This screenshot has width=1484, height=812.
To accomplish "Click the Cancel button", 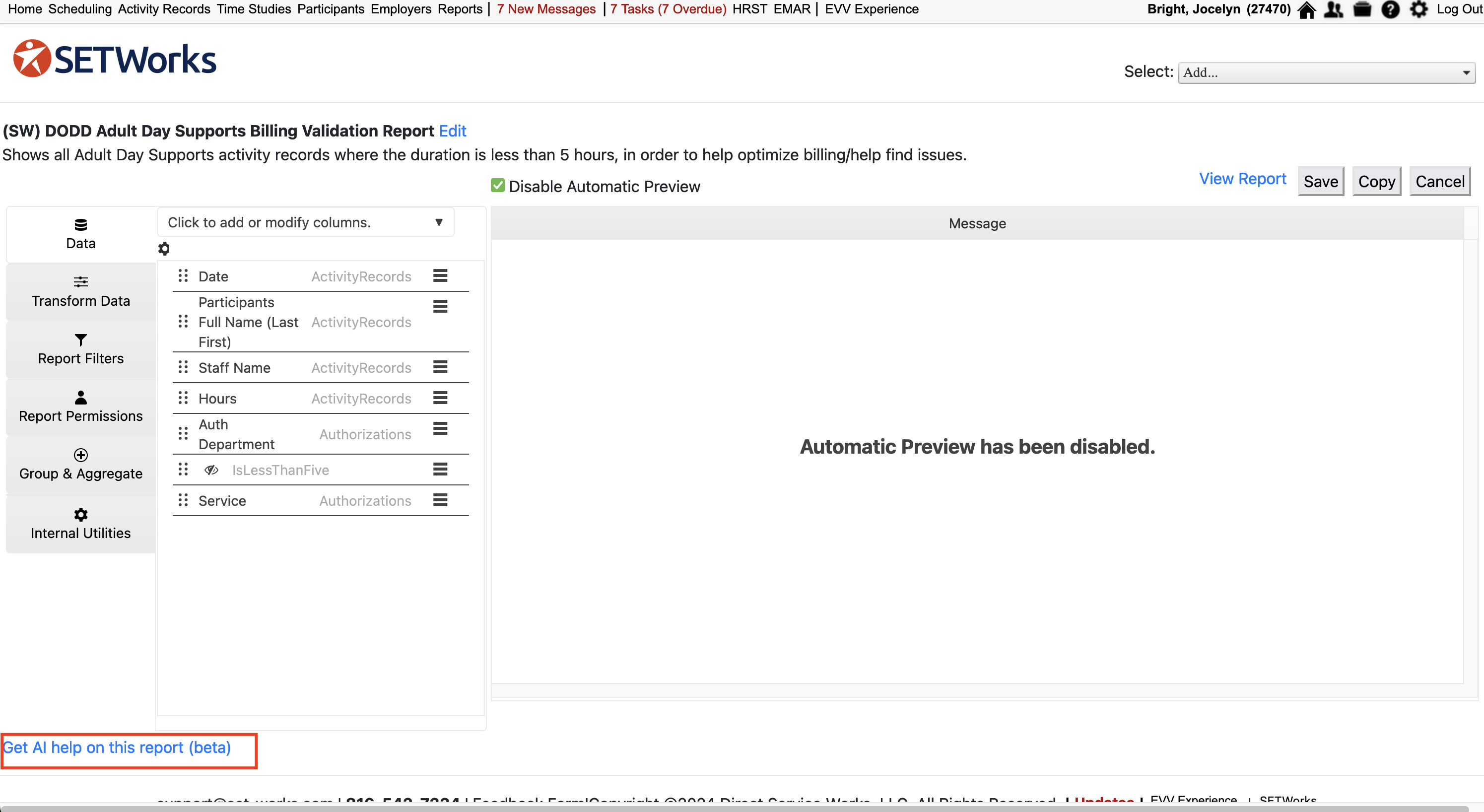I will click(x=1440, y=182).
